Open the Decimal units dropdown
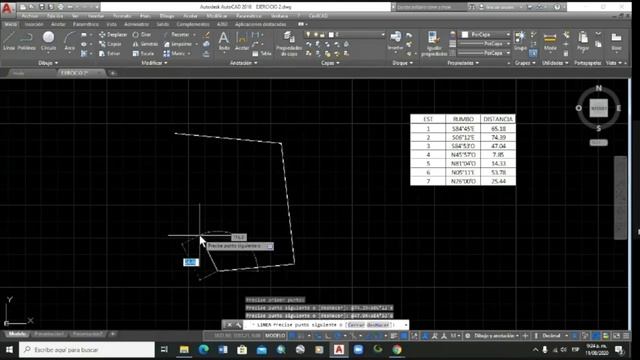The width and height of the screenshot is (640, 360). pyautogui.click(x=555, y=336)
